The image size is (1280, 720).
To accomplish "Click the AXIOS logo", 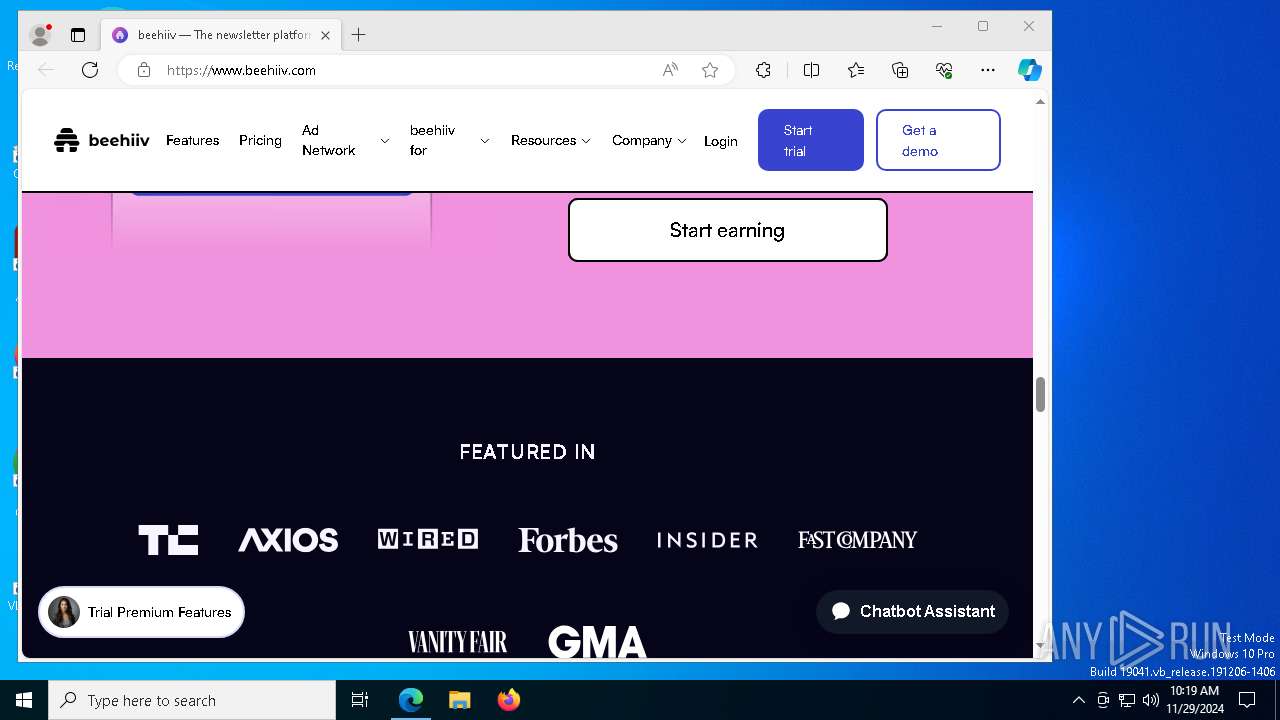I will pyautogui.click(x=288, y=540).
